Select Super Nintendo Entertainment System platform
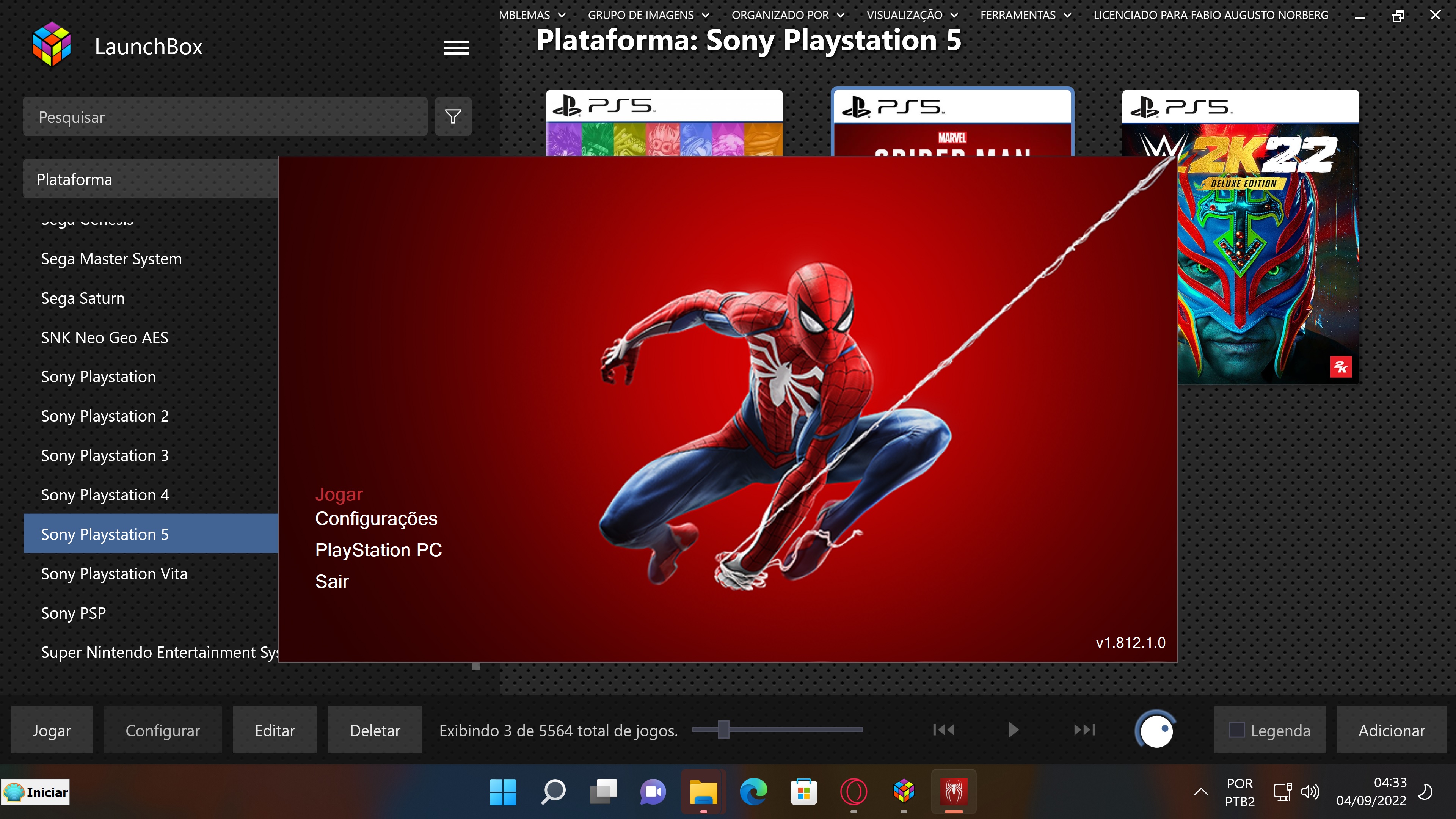Screen dimensions: 1456x819 pyautogui.click(x=159, y=652)
